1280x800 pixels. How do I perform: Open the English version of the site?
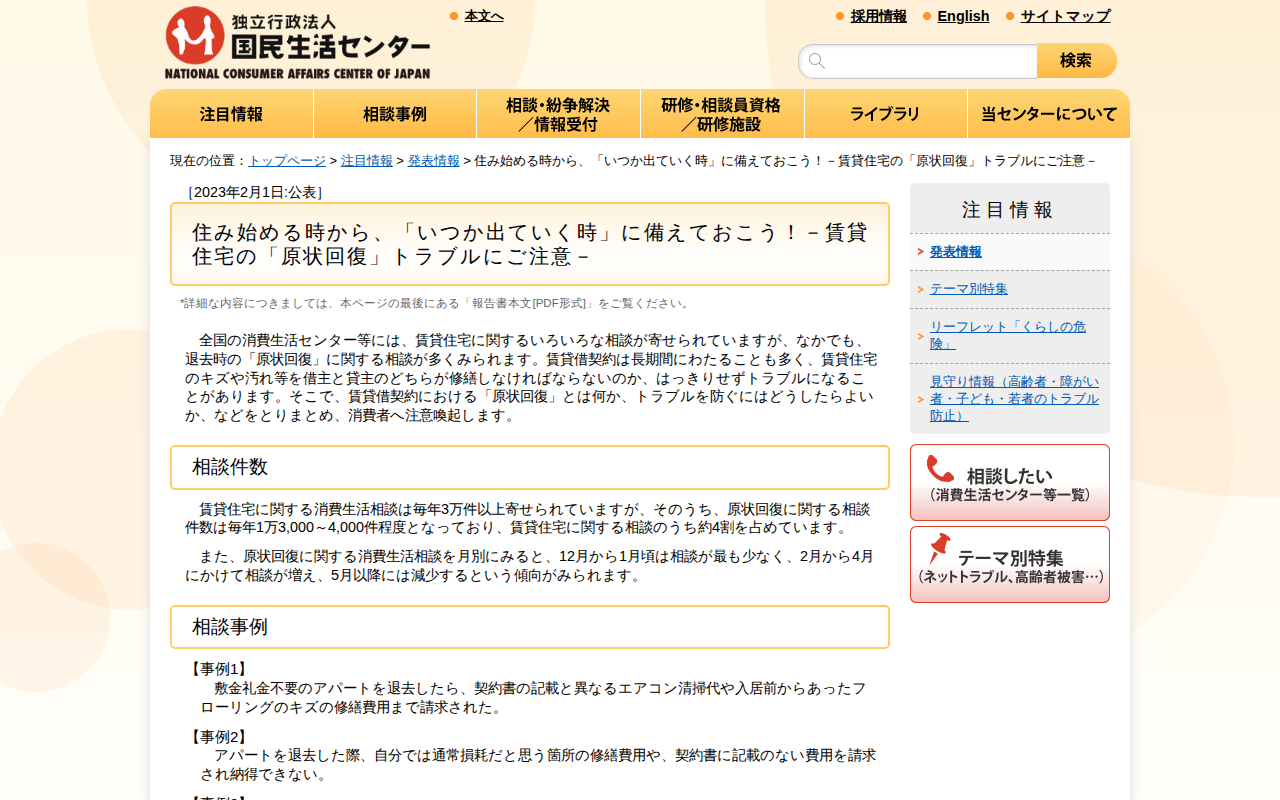coord(963,16)
